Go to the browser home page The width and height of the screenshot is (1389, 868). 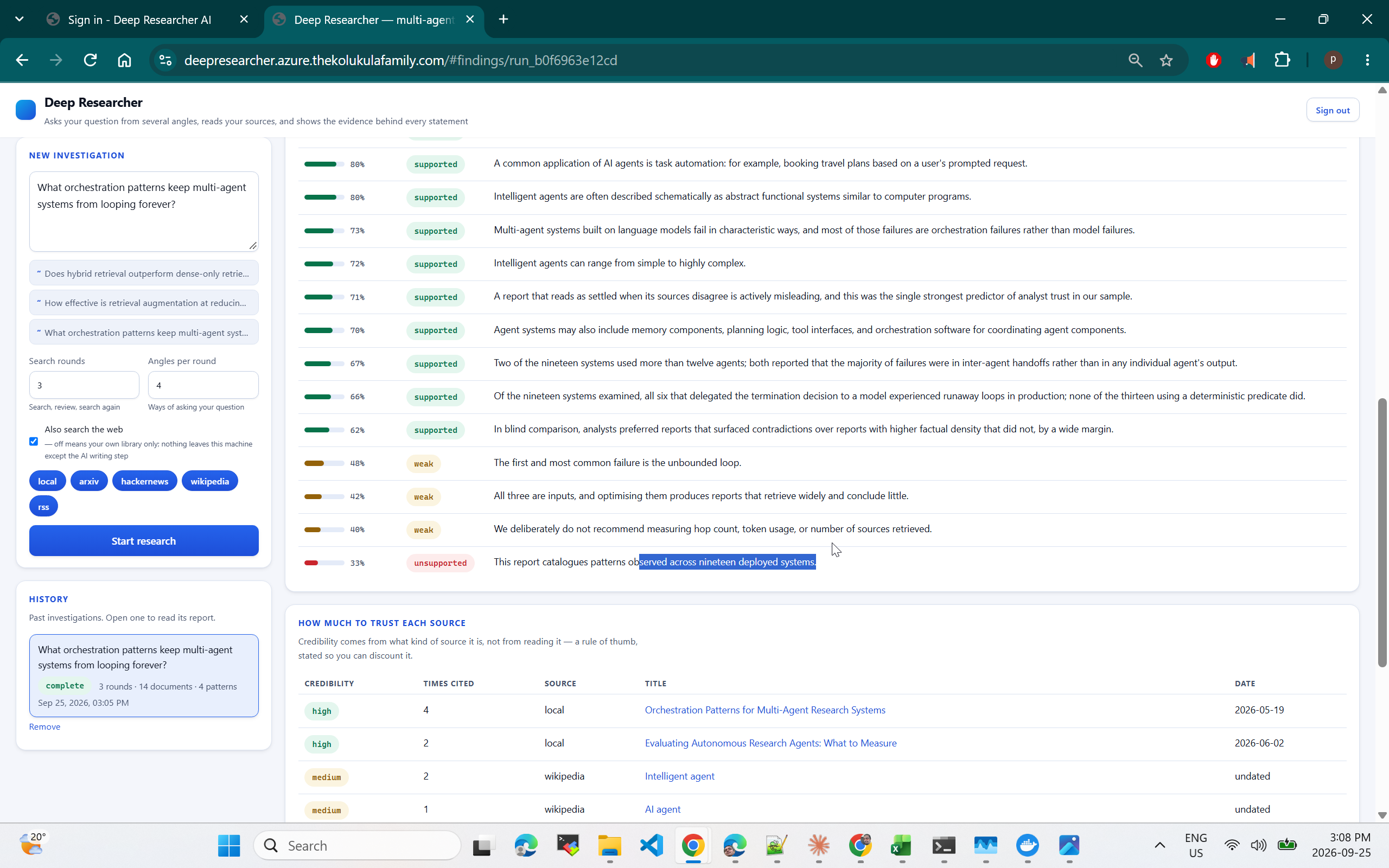[125, 60]
